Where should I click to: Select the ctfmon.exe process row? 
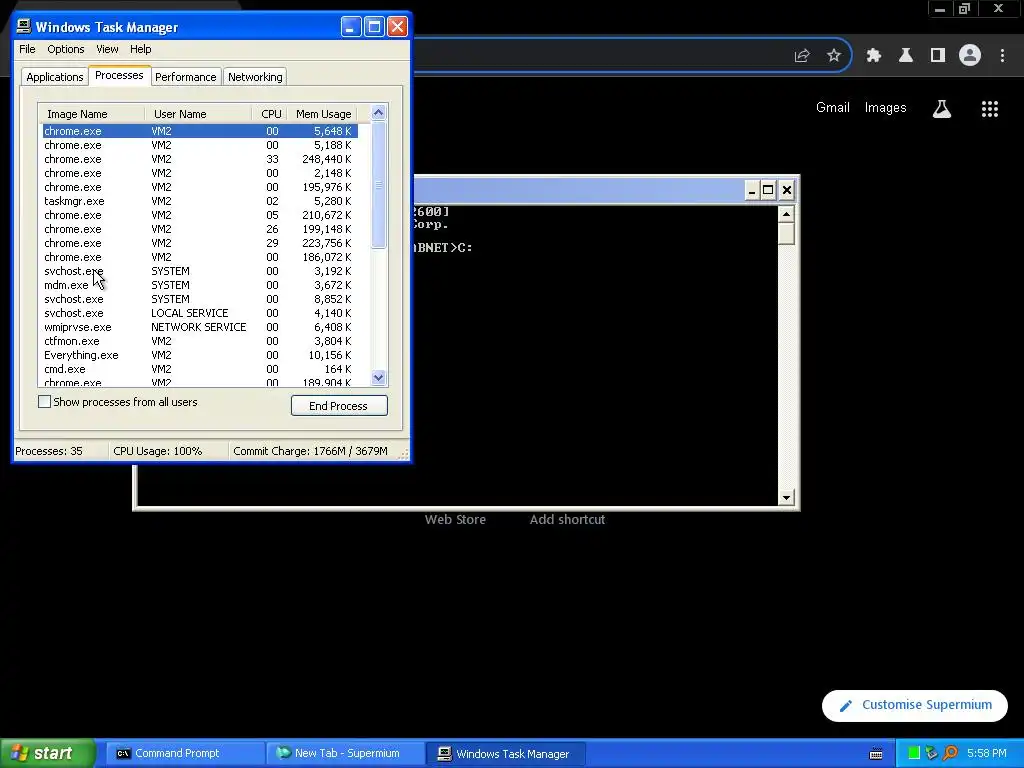click(x=200, y=342)
